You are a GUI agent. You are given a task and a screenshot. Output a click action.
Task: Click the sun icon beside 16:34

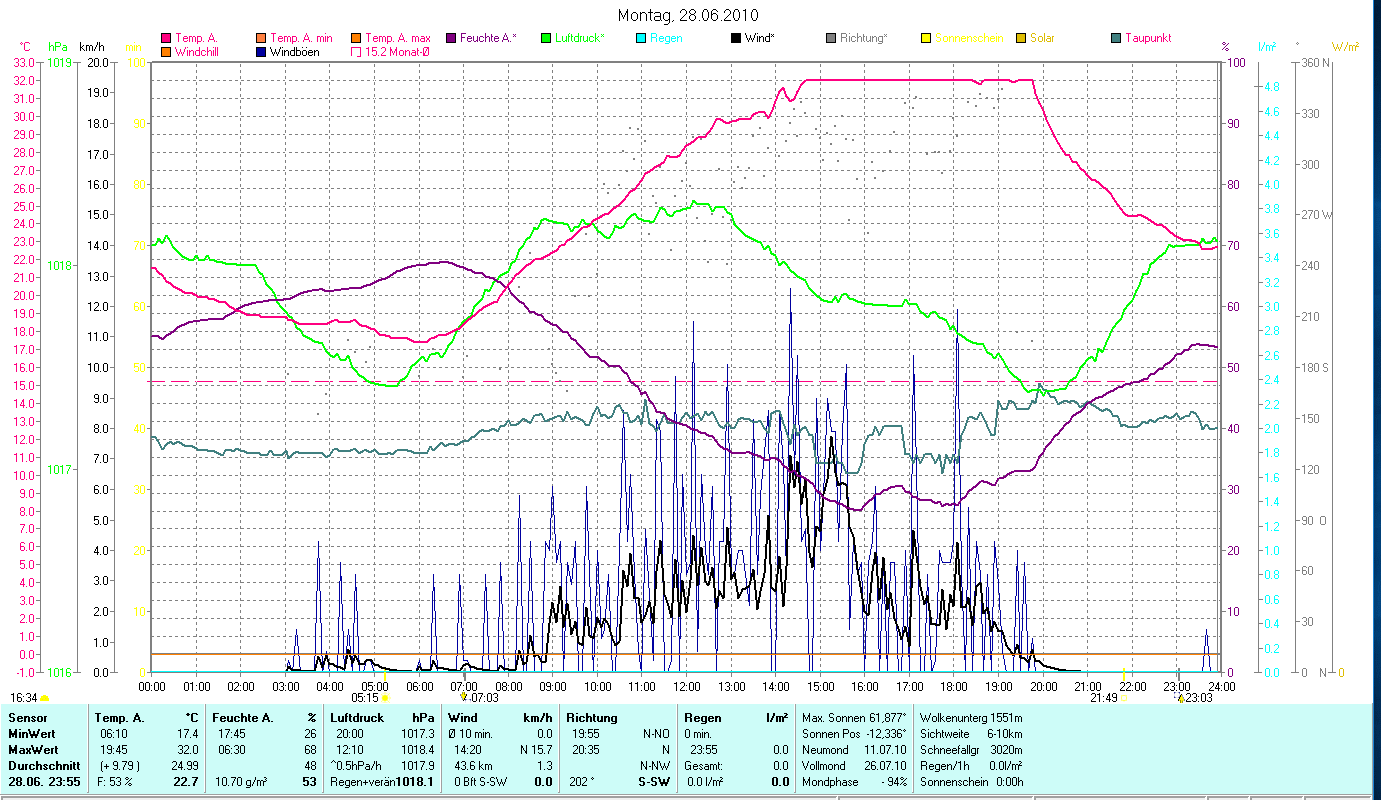[44, 698]
